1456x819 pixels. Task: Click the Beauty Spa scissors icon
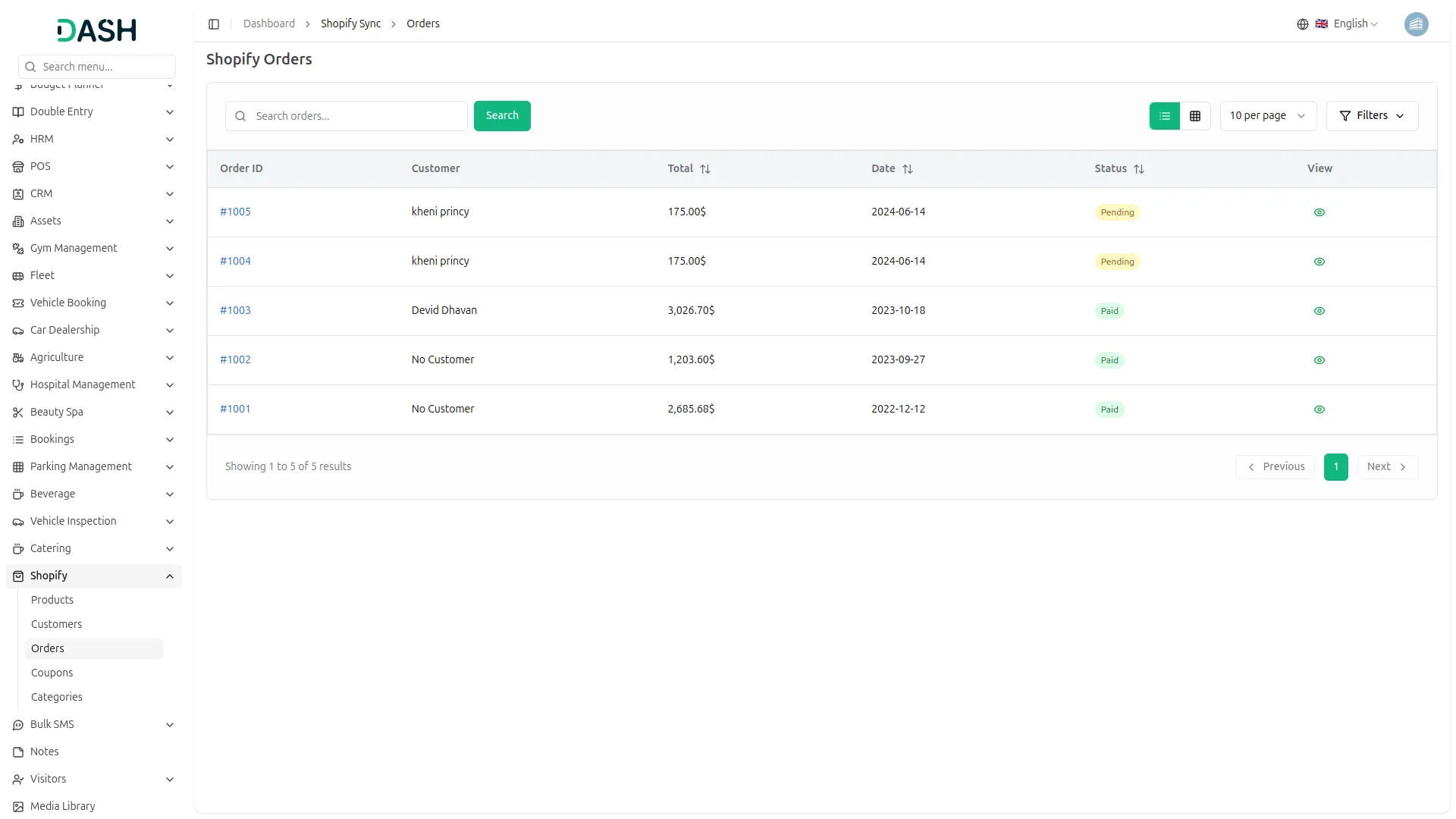pos(18,413)
